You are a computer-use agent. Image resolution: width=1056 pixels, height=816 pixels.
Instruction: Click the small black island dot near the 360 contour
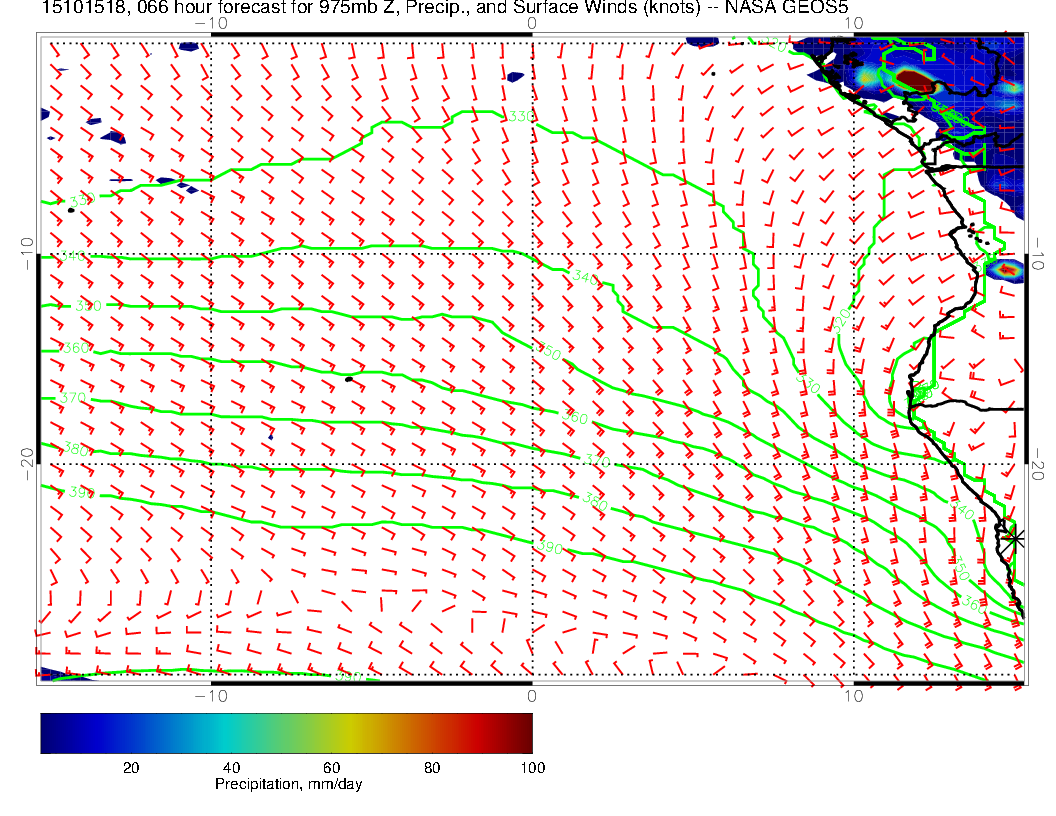point(349,379)
